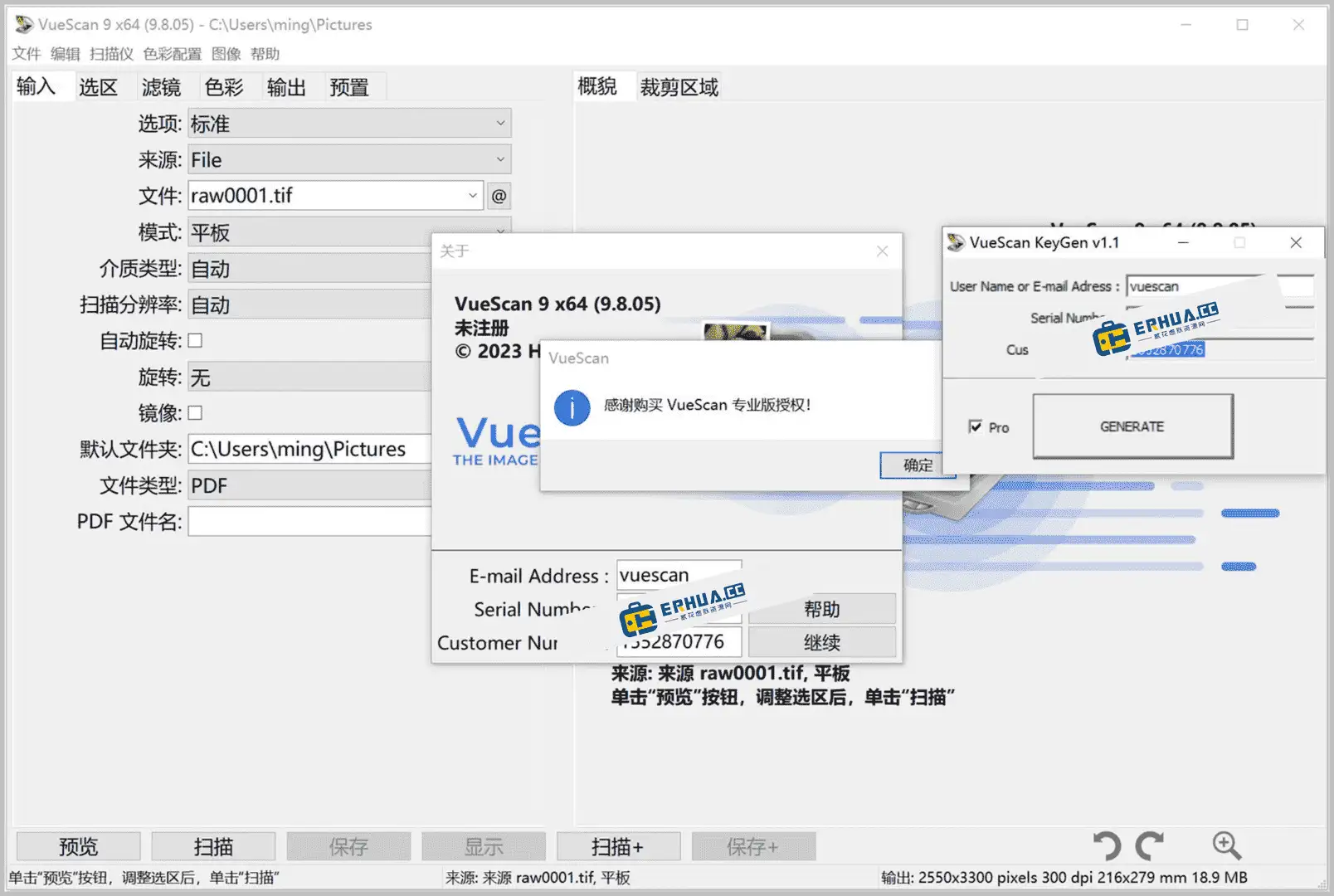
Task: Click the PDF 文件名 input field
Action: point(309,521)
